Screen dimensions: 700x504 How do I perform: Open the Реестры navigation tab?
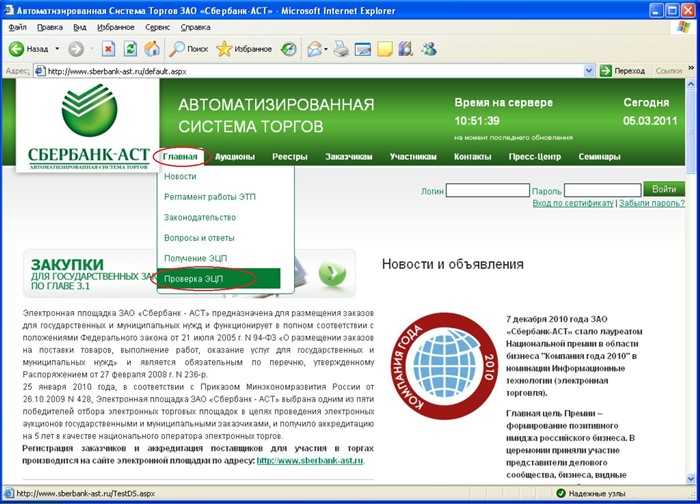[x=290, y=157]
